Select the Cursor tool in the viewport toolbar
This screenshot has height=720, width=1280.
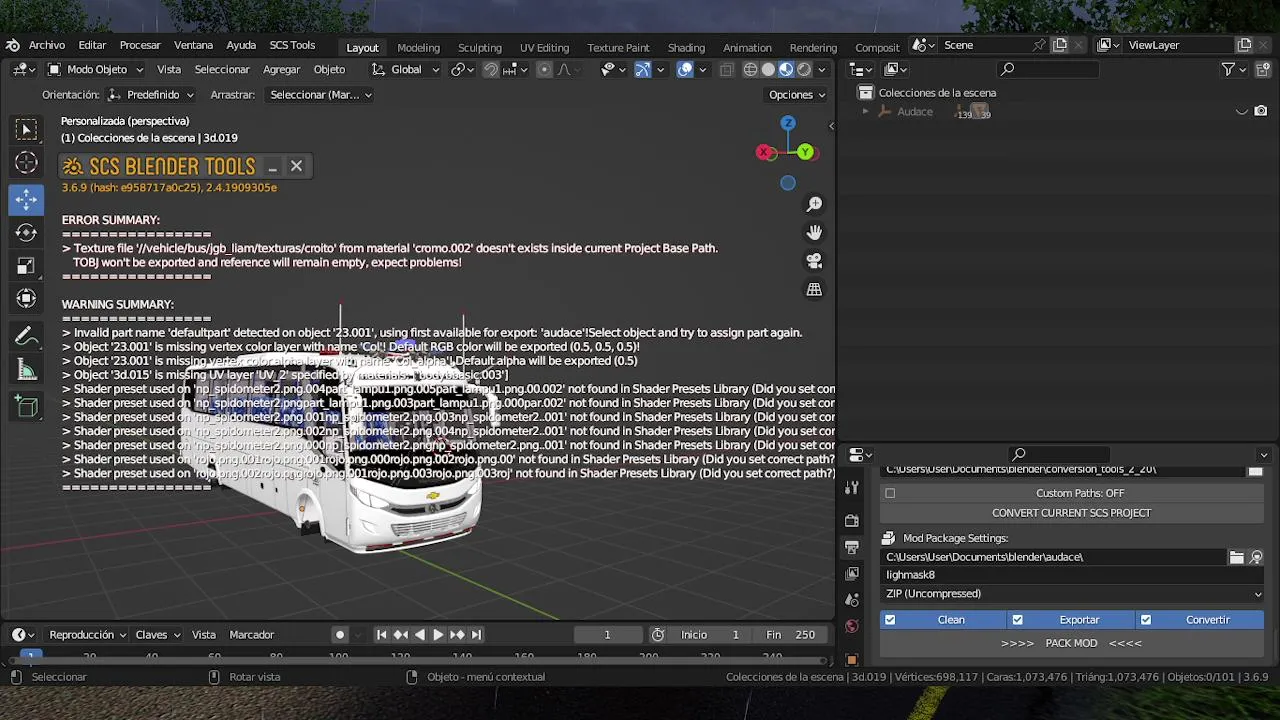click(26, 163)
